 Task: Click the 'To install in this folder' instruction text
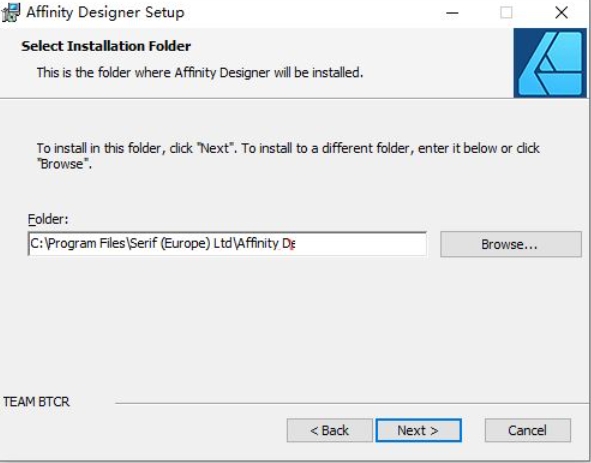click(x=288, y=156)
